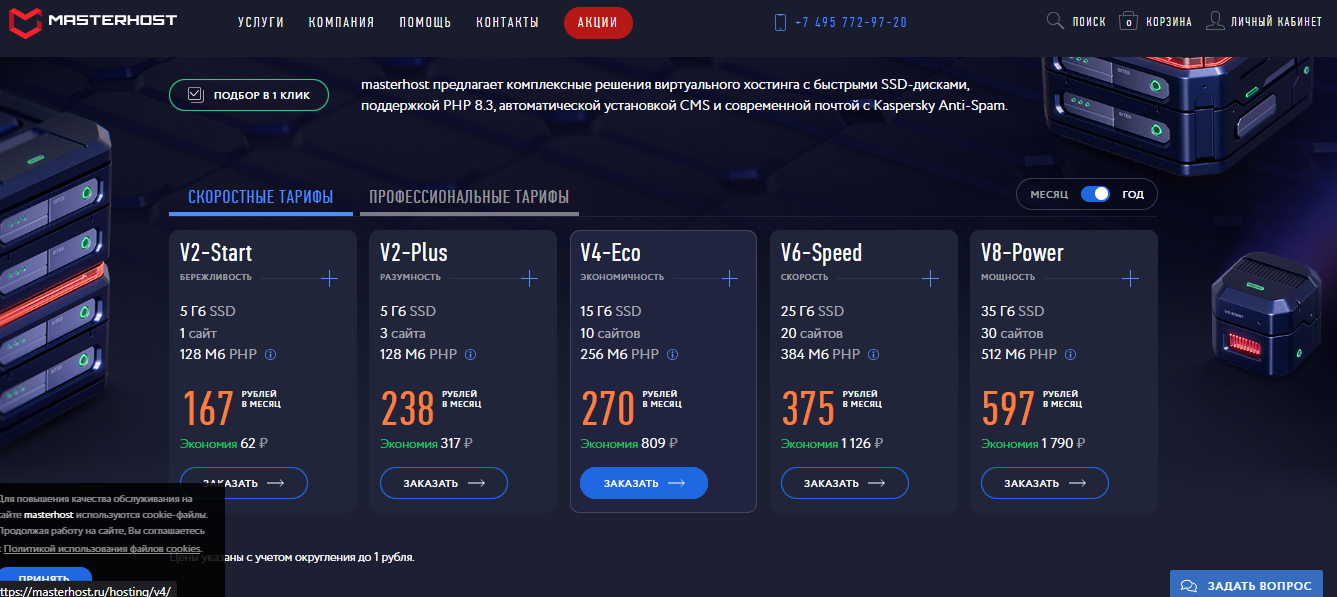Click the 597 price on V8-Power

click(x=1009, y=408)
